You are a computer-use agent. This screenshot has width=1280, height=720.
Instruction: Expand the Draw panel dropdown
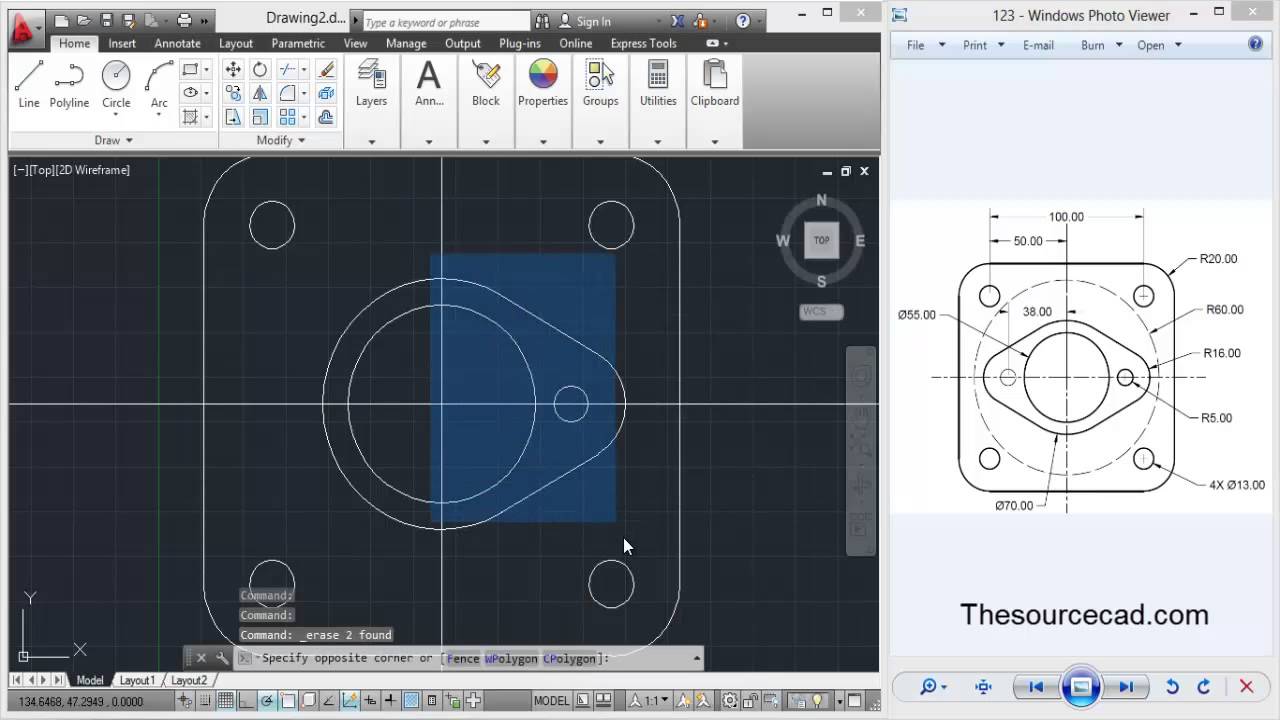[x=114, y=140]
